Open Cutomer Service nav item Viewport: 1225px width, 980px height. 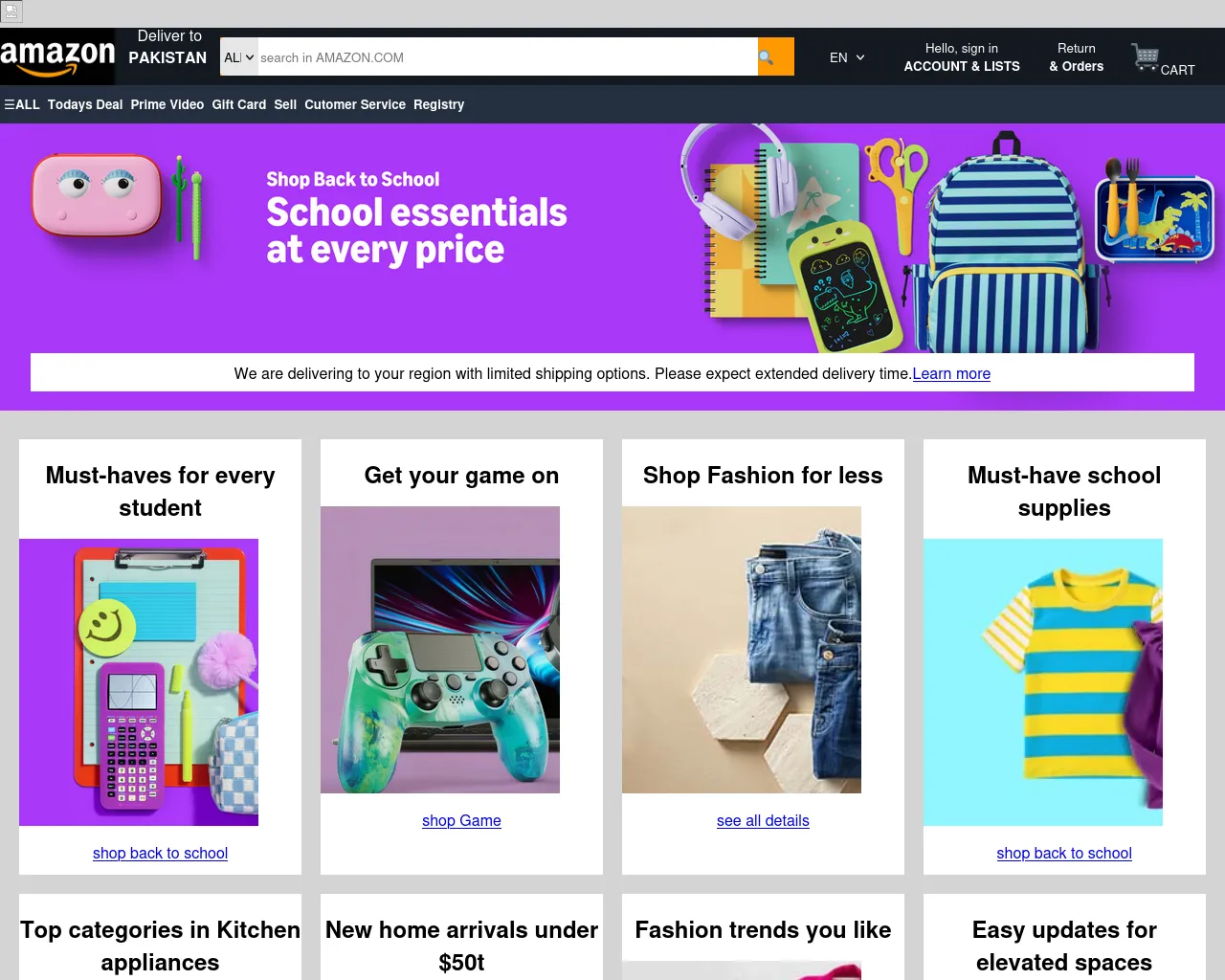click(355, 104)
